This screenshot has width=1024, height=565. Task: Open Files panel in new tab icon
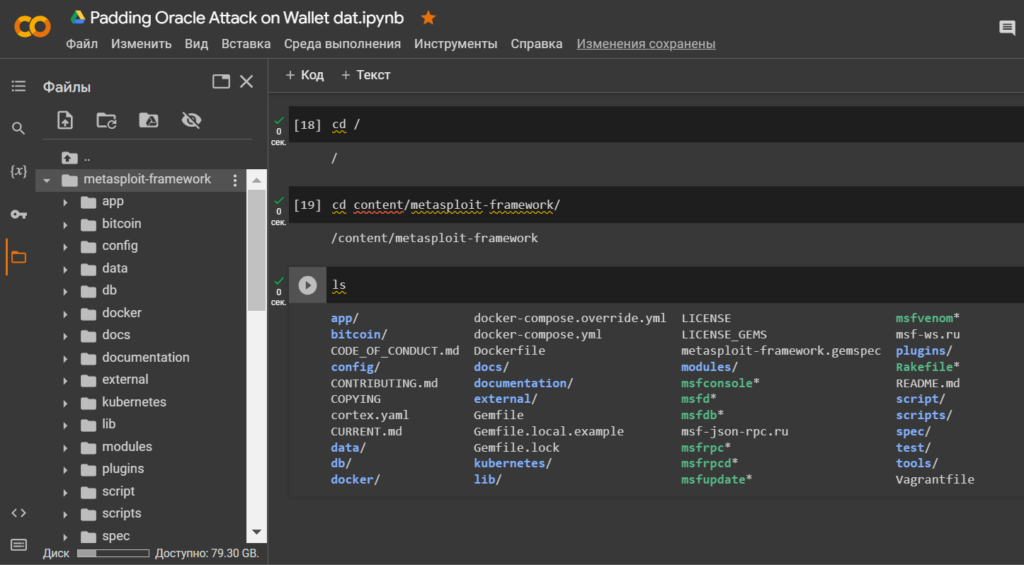pos(221,82)
